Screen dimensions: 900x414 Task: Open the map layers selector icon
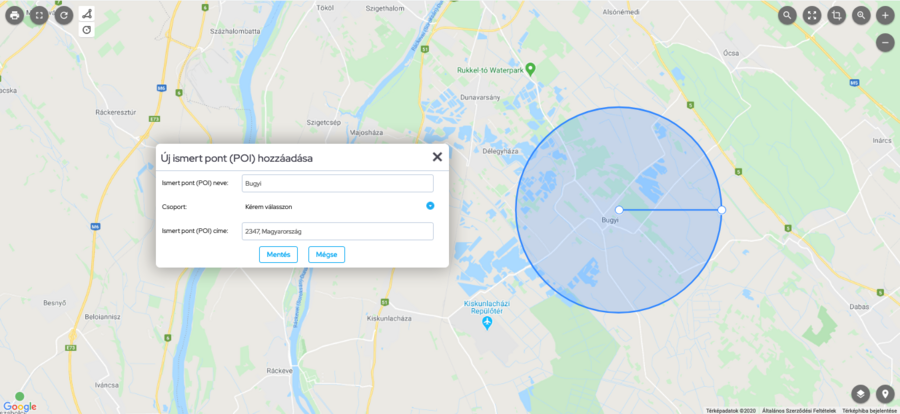point(860,394)
